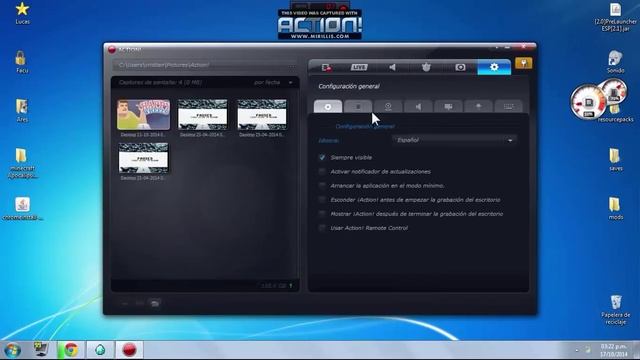Select the second screenshot thumbnail in the top row

click(203, 115)
